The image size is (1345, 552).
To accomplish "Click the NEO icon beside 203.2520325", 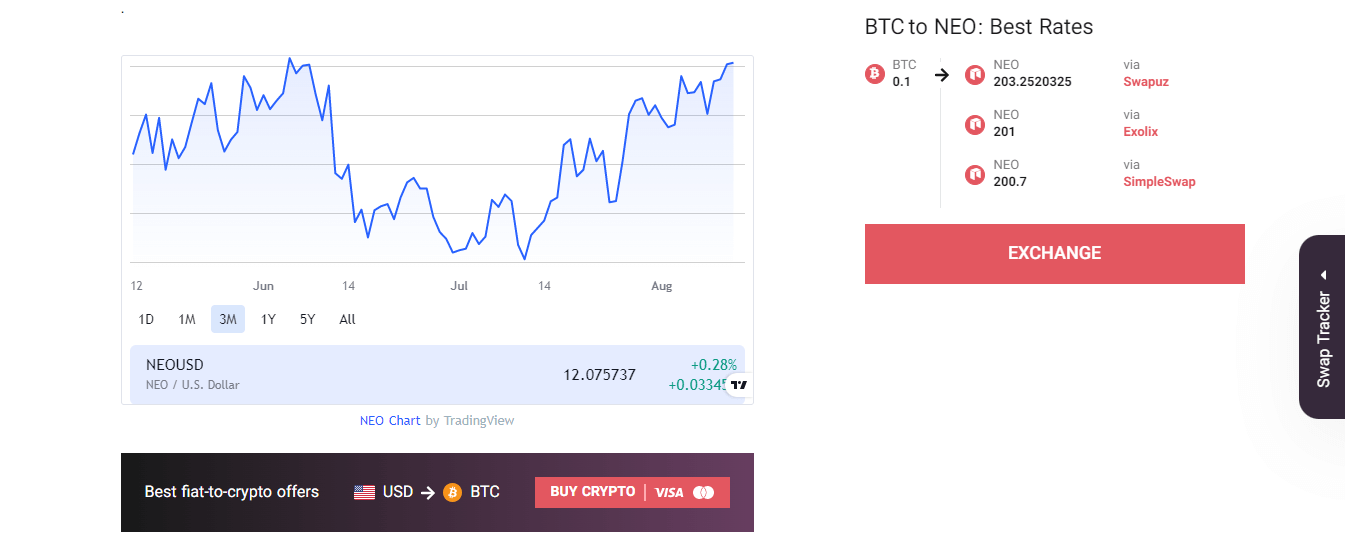I will 975,74.
